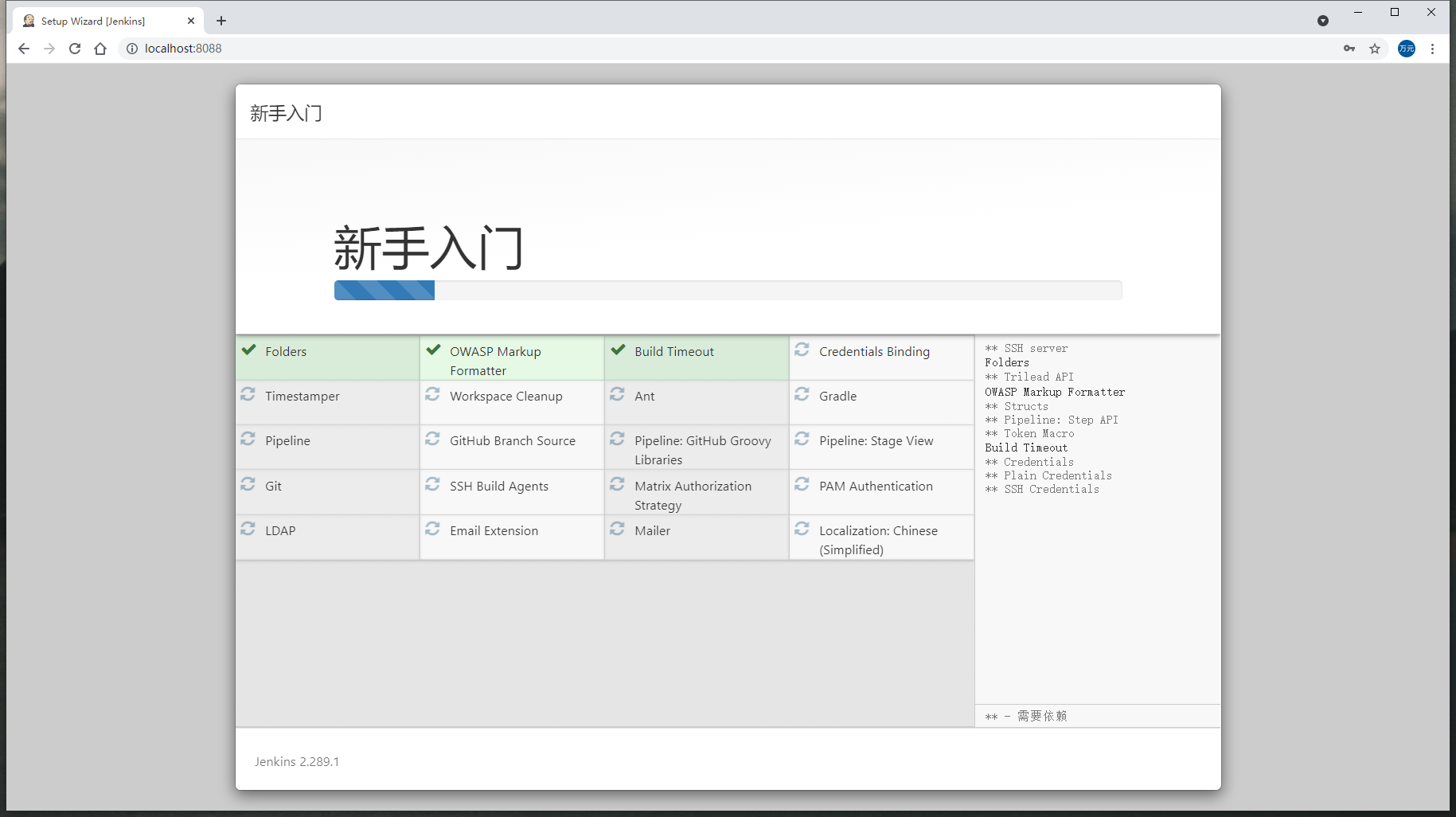Click the '** Plain Credentials' log entry

tap(1048, 475)
